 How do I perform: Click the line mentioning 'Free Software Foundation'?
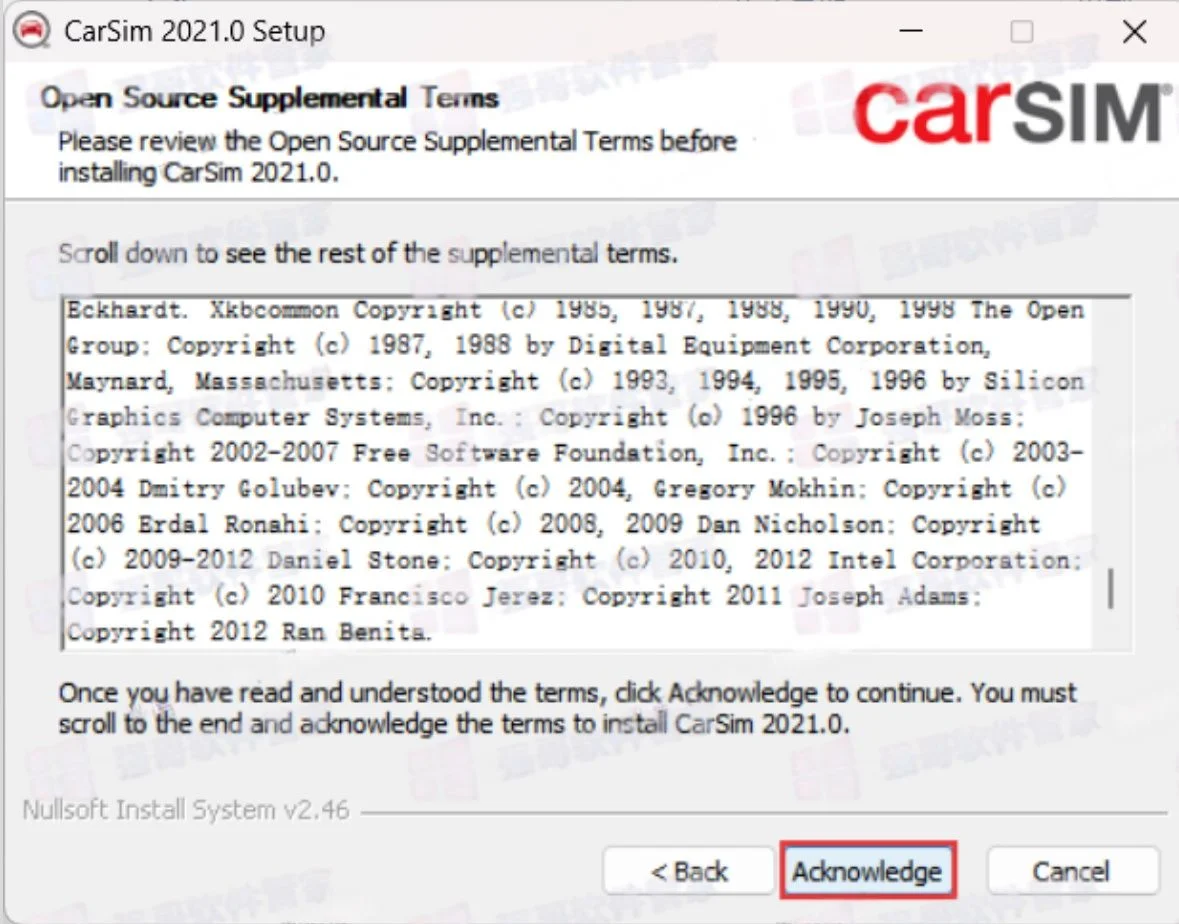(575, 453)
